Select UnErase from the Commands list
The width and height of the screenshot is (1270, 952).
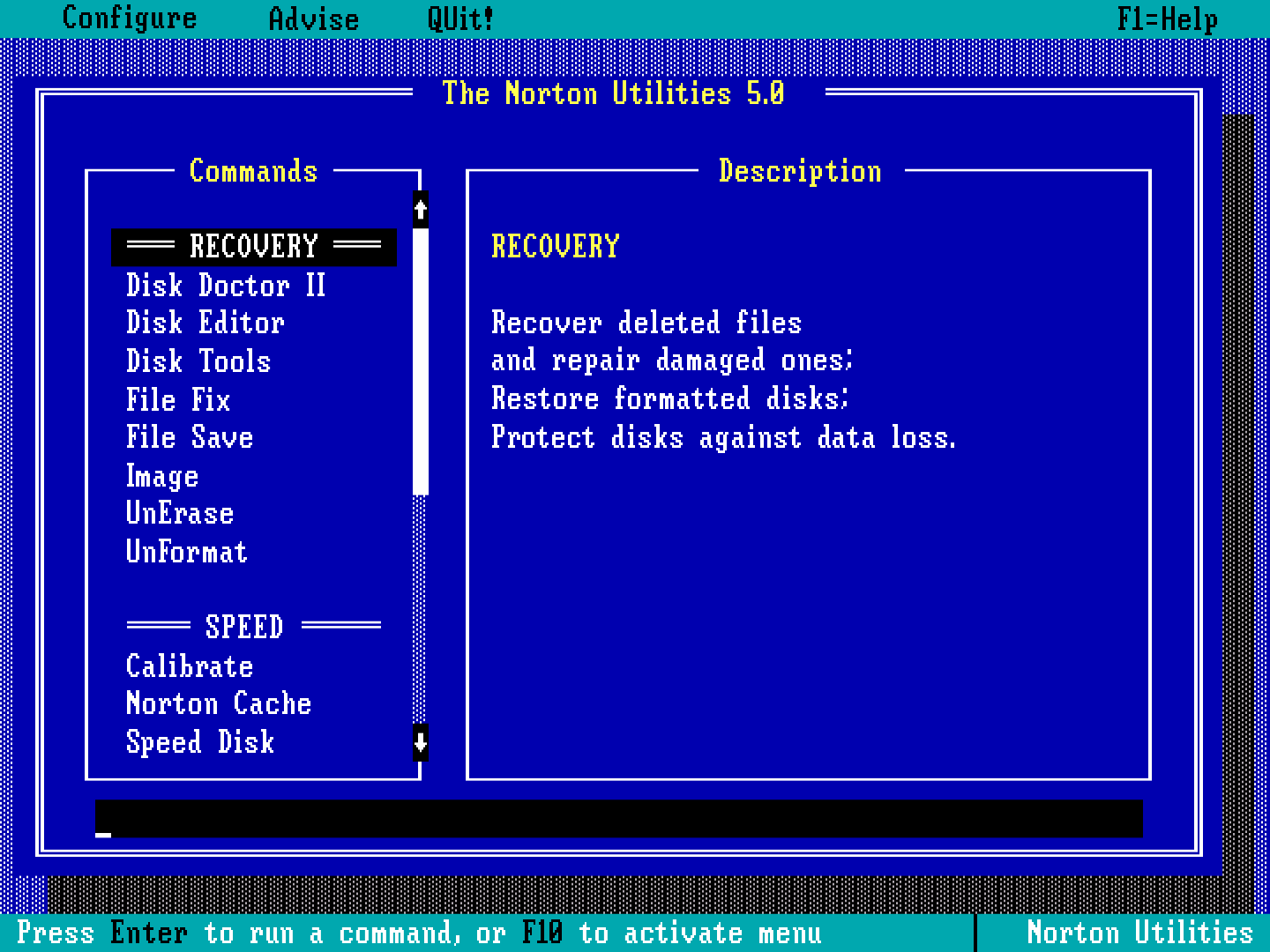(180, 514)
